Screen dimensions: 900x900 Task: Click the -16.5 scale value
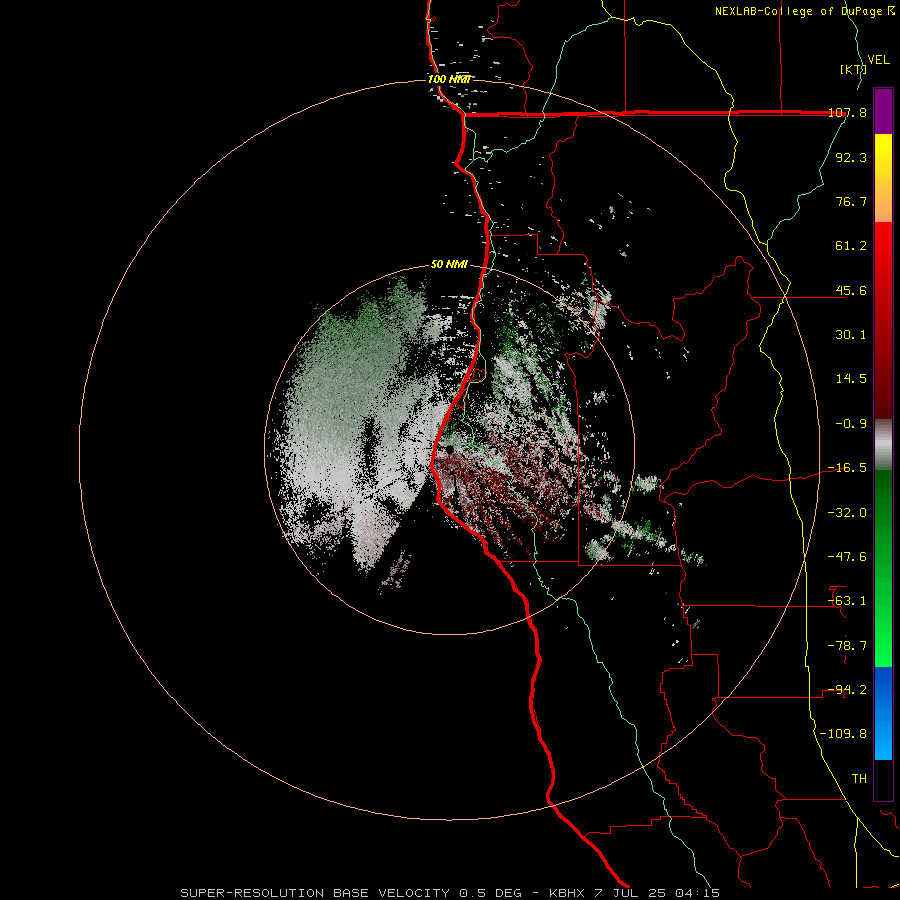[x=847, y=468]
